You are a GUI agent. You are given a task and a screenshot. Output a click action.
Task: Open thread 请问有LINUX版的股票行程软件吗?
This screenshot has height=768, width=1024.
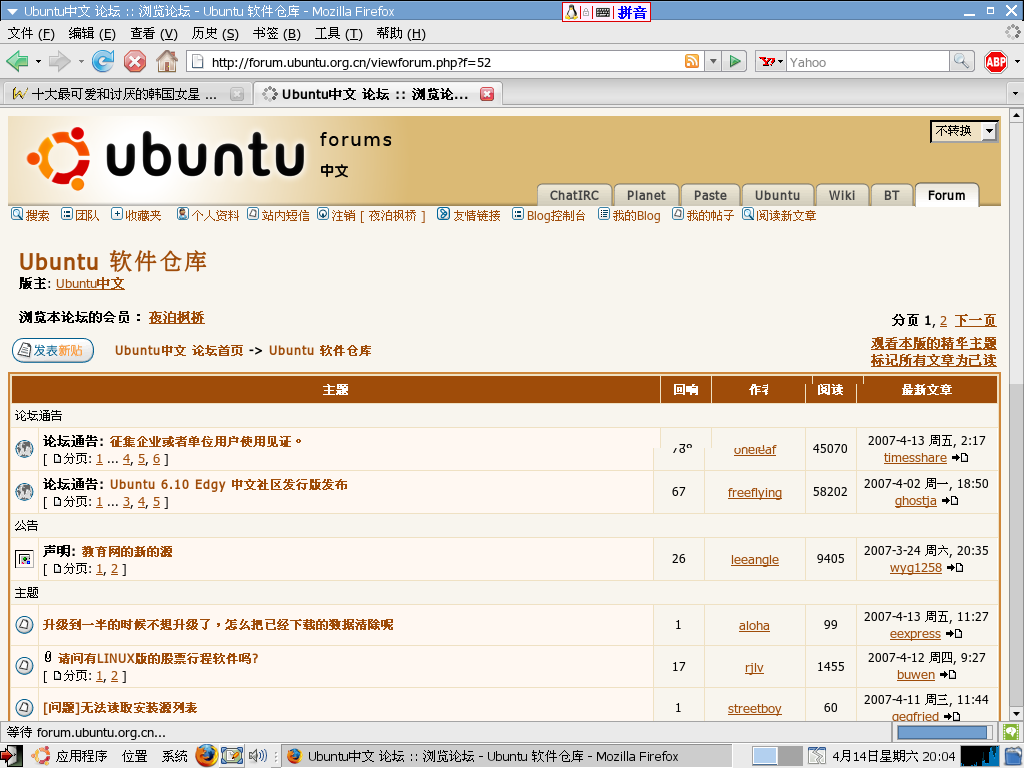click(x=158, y=658)
